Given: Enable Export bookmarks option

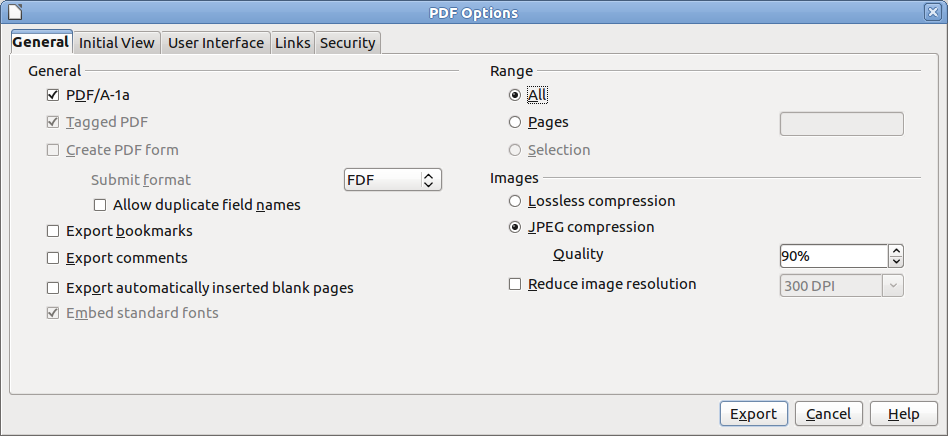Looking at the screenshot, I should click(x=53, y=231).
